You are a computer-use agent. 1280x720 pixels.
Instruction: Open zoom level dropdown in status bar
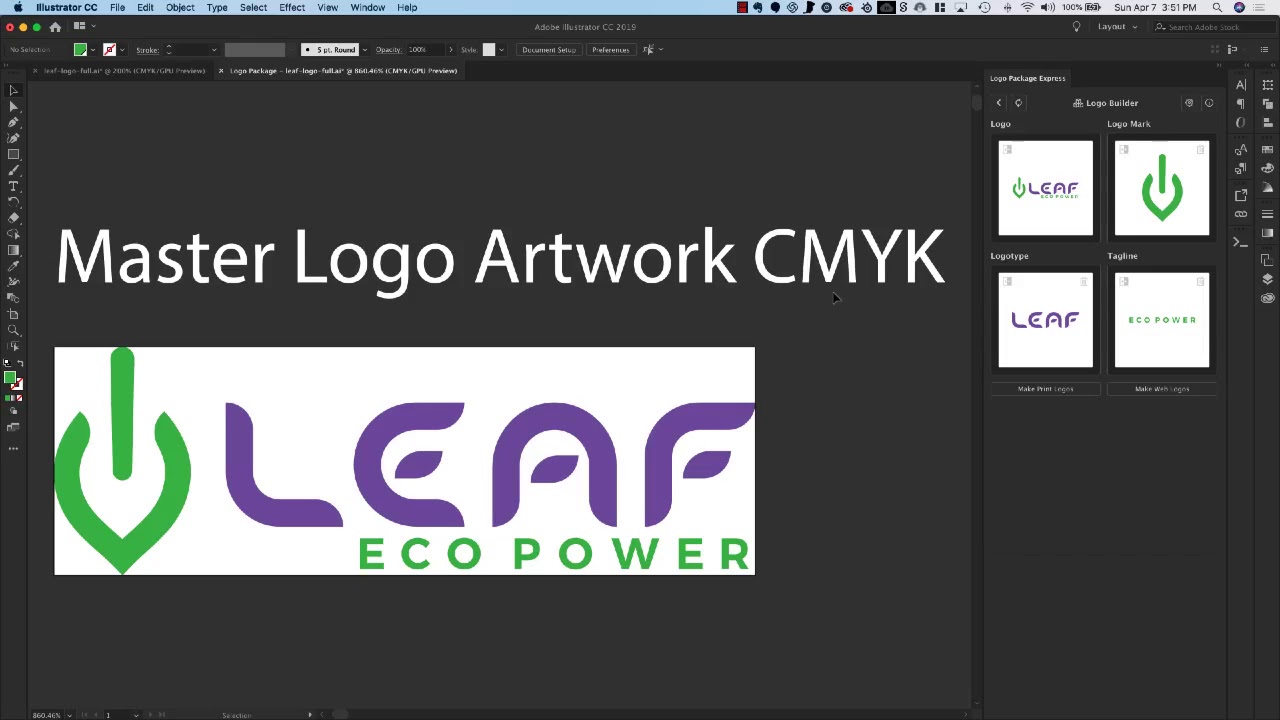coord(70,715)
